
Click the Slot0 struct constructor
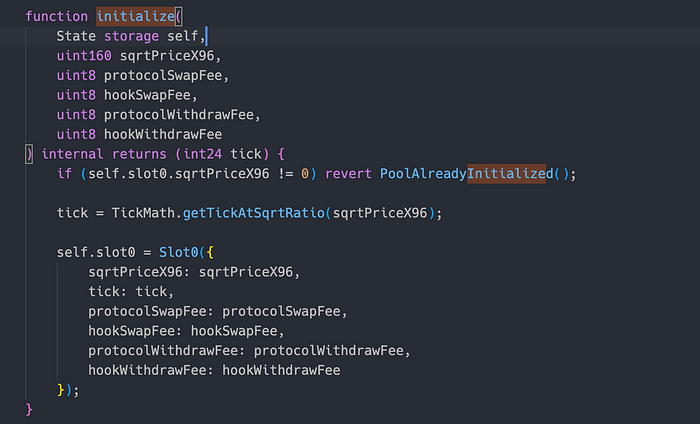pos(179,252)
